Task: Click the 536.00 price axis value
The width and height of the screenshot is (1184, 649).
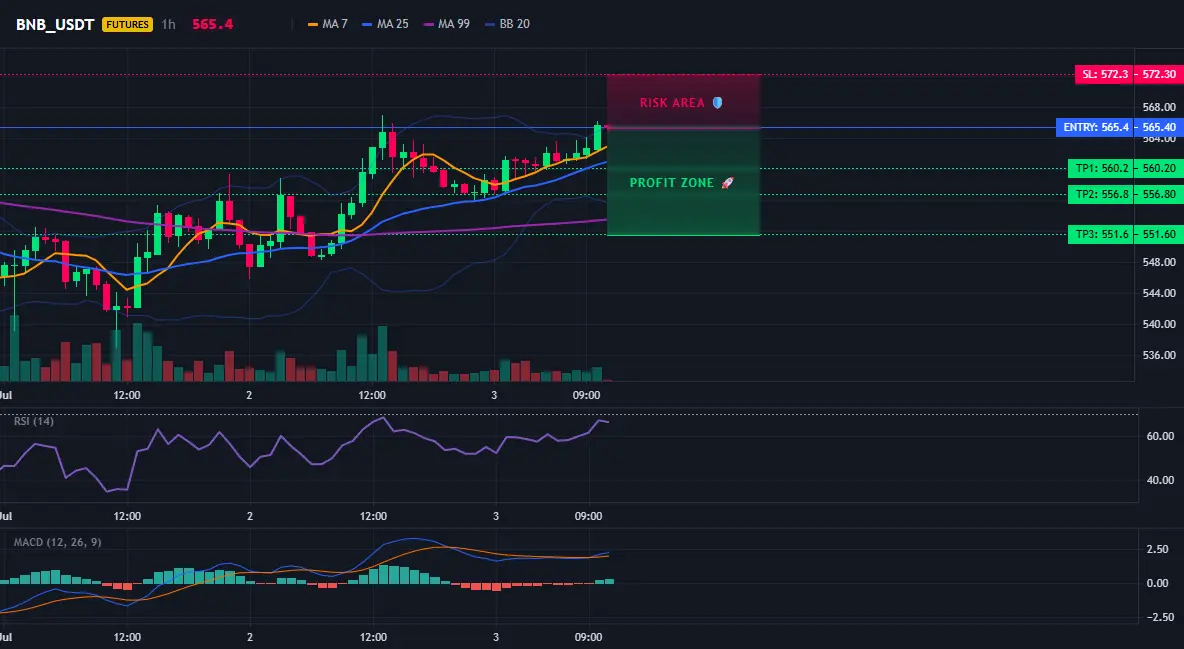Action: click(1159, 355)
